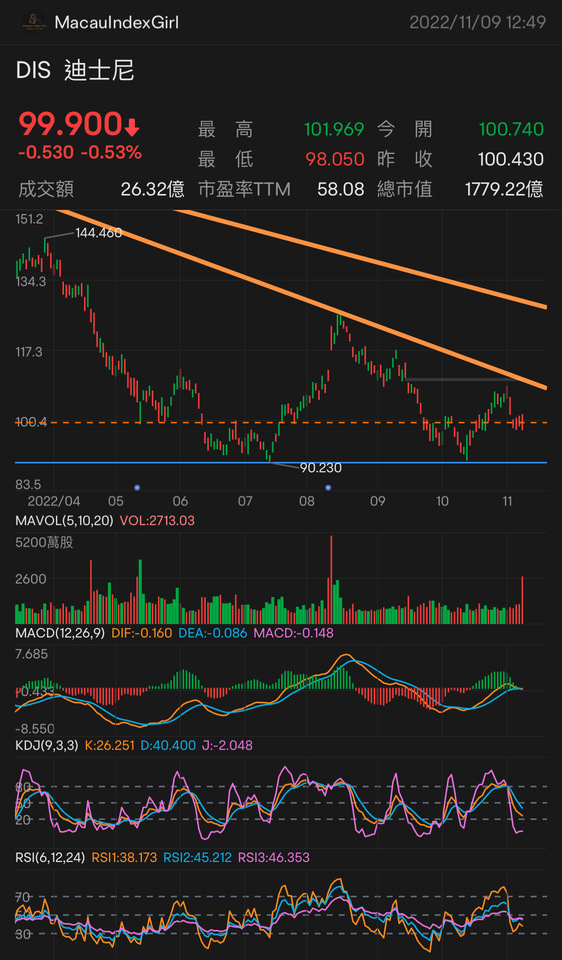Click the blue support line at 90.230
562x960 pixels.
[281, 462]
